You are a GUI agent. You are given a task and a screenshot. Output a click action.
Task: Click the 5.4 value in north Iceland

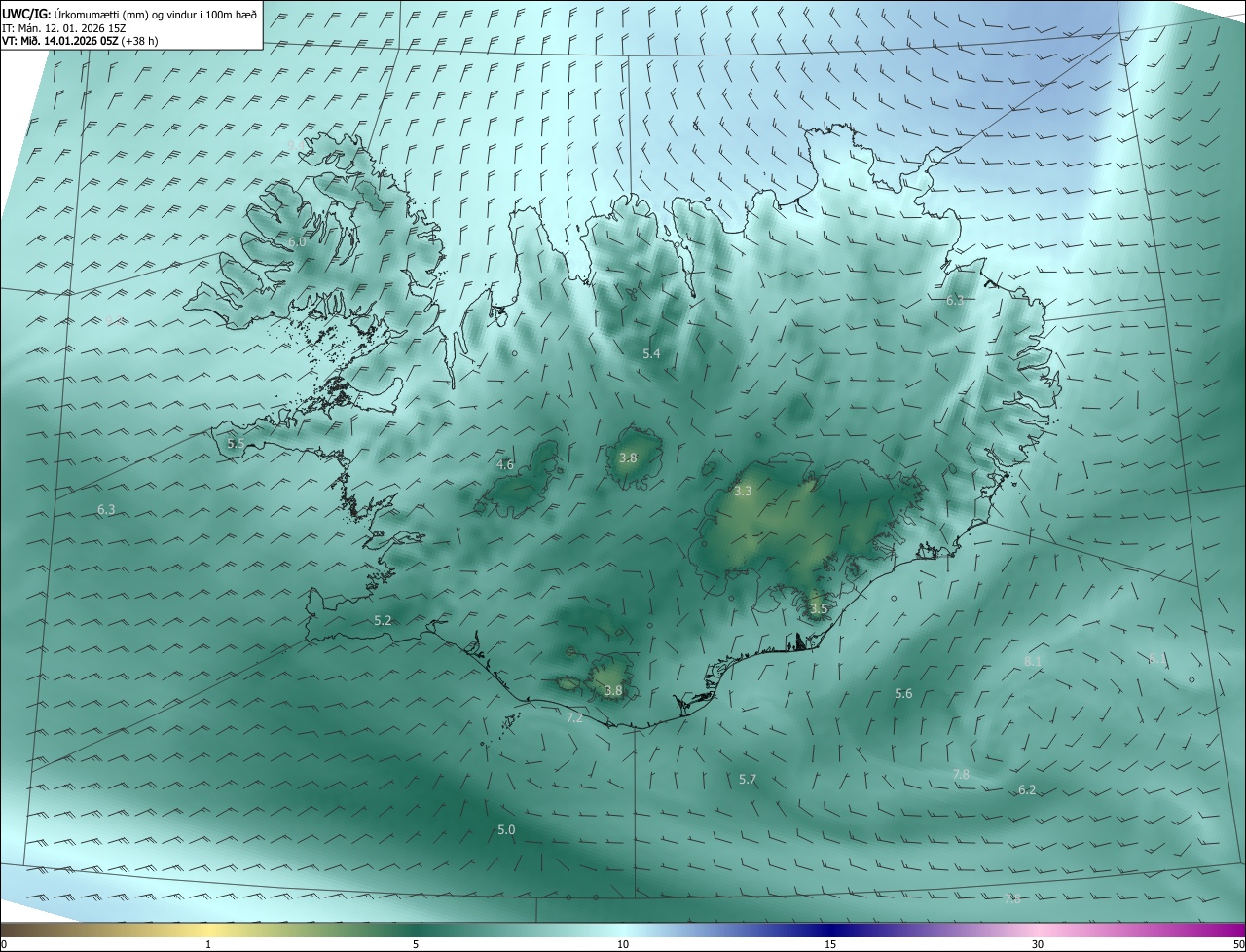(x=651, y=353)
